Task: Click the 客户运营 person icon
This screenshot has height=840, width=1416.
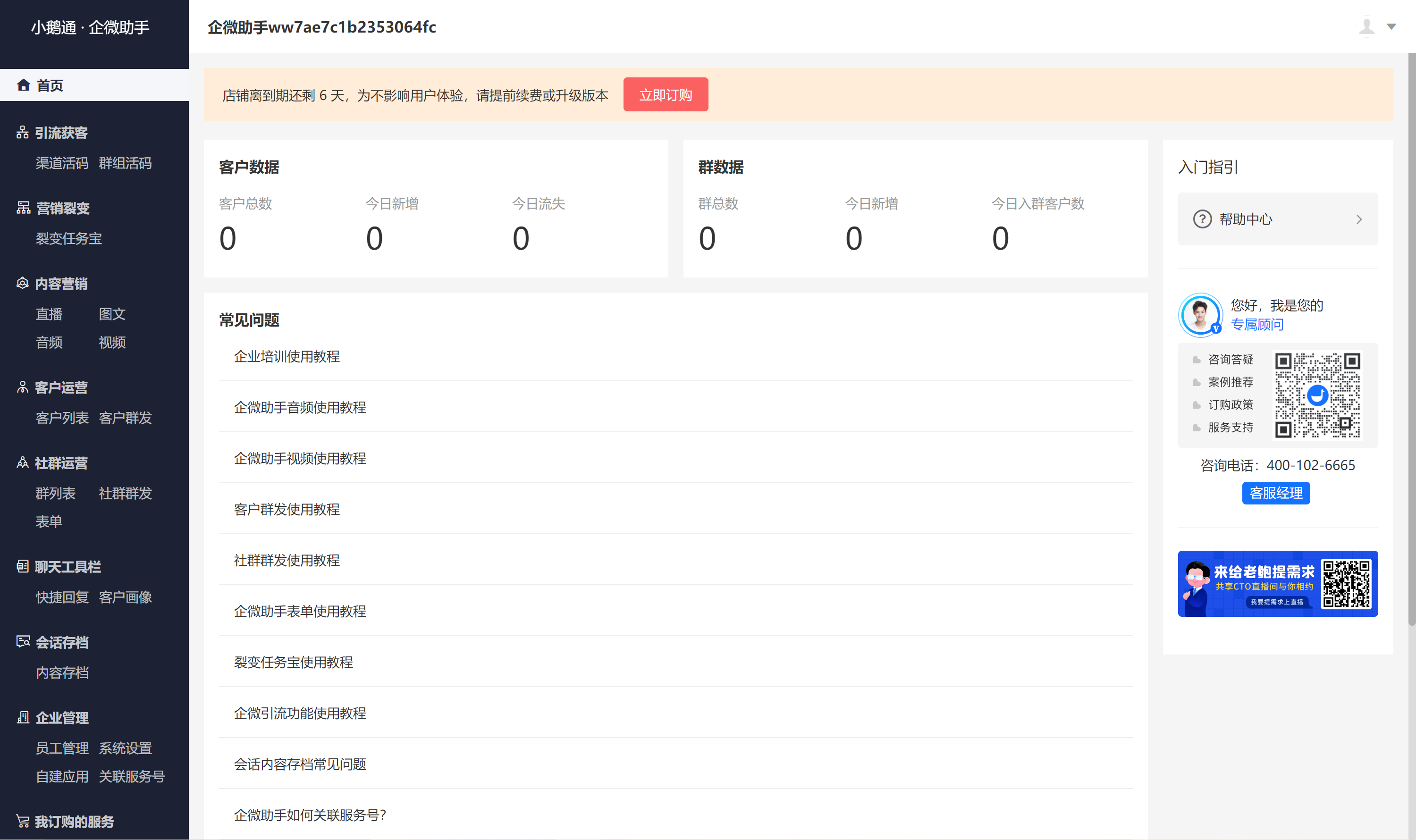Action: [23, 387]
